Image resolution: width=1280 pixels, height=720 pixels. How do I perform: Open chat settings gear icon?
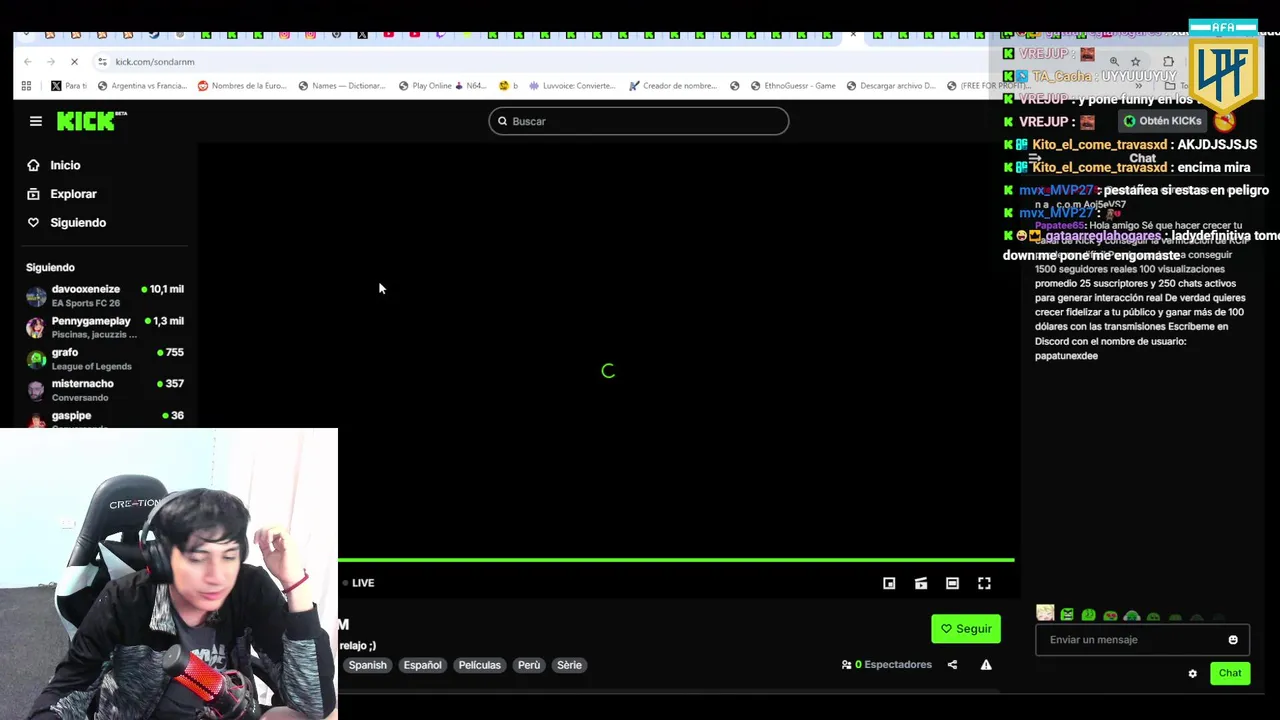(1192, 674)
